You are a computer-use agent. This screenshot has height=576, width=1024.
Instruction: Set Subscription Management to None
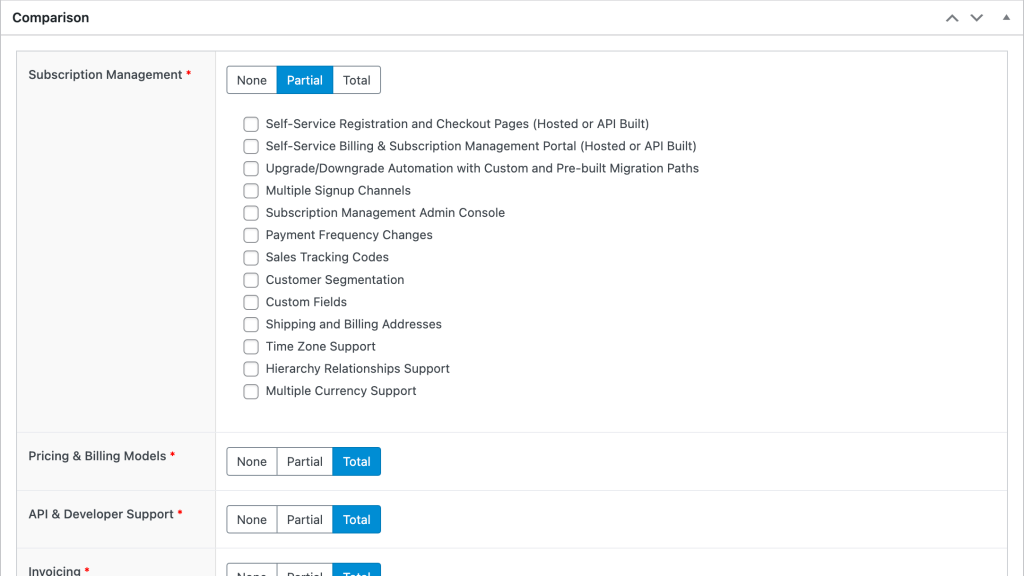coord(252,80)
